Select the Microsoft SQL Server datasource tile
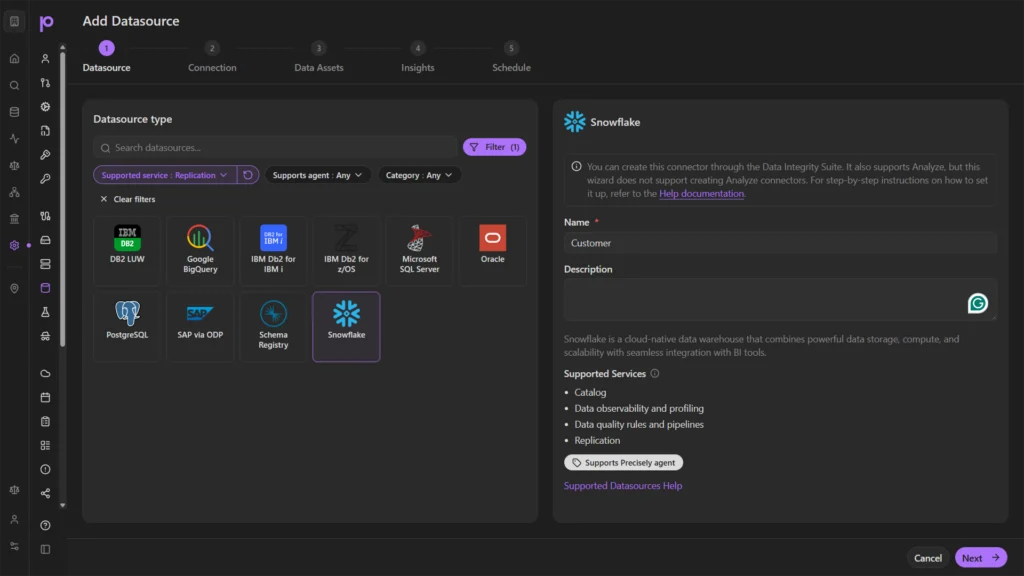This screenshot has width=1024, height=576. coord(419,251)
